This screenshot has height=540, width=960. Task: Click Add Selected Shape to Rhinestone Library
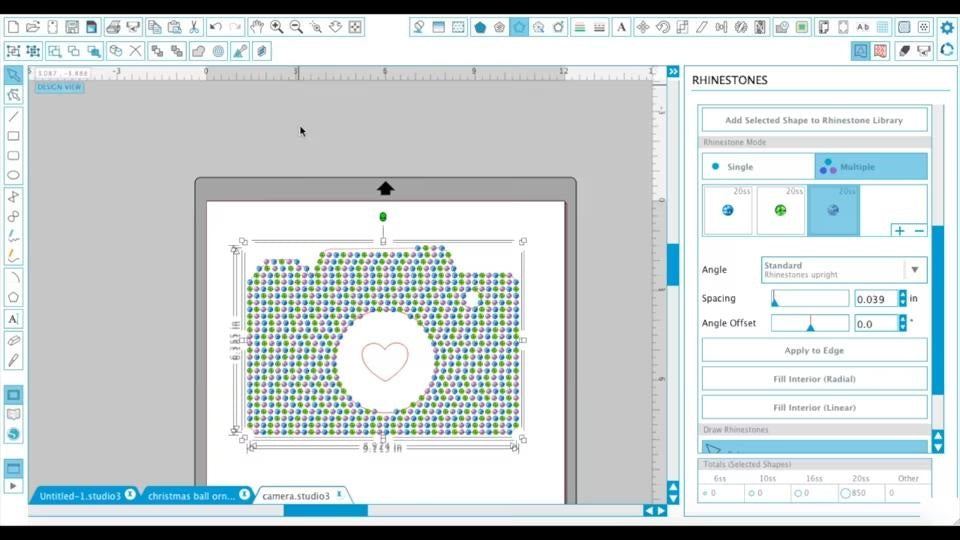tap(814, 120)
